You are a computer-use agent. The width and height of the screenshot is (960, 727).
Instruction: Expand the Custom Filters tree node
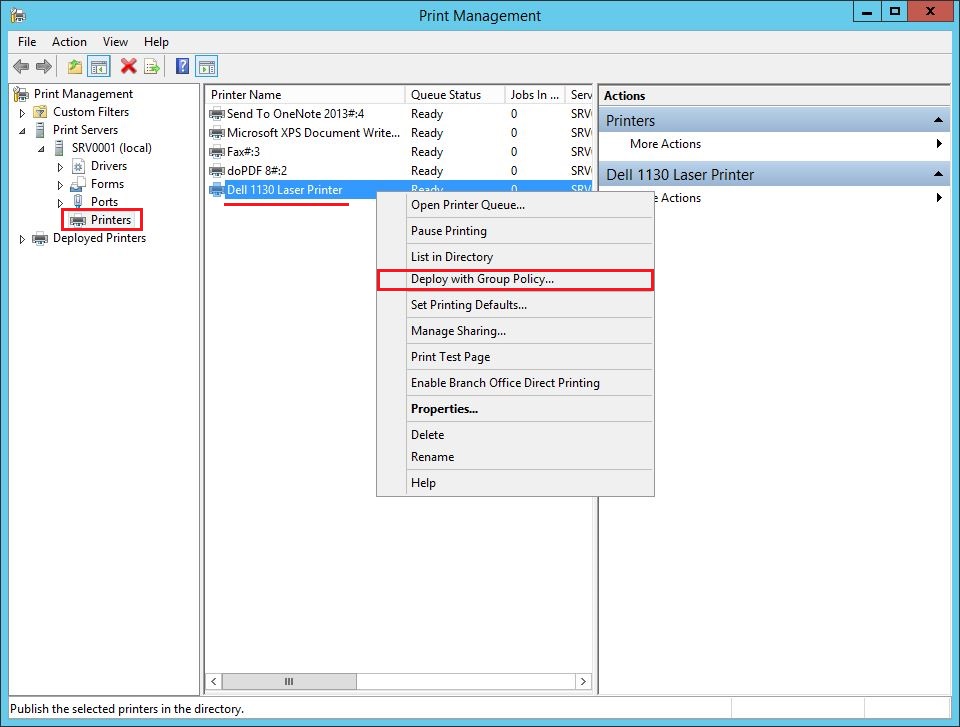point(23,113)
